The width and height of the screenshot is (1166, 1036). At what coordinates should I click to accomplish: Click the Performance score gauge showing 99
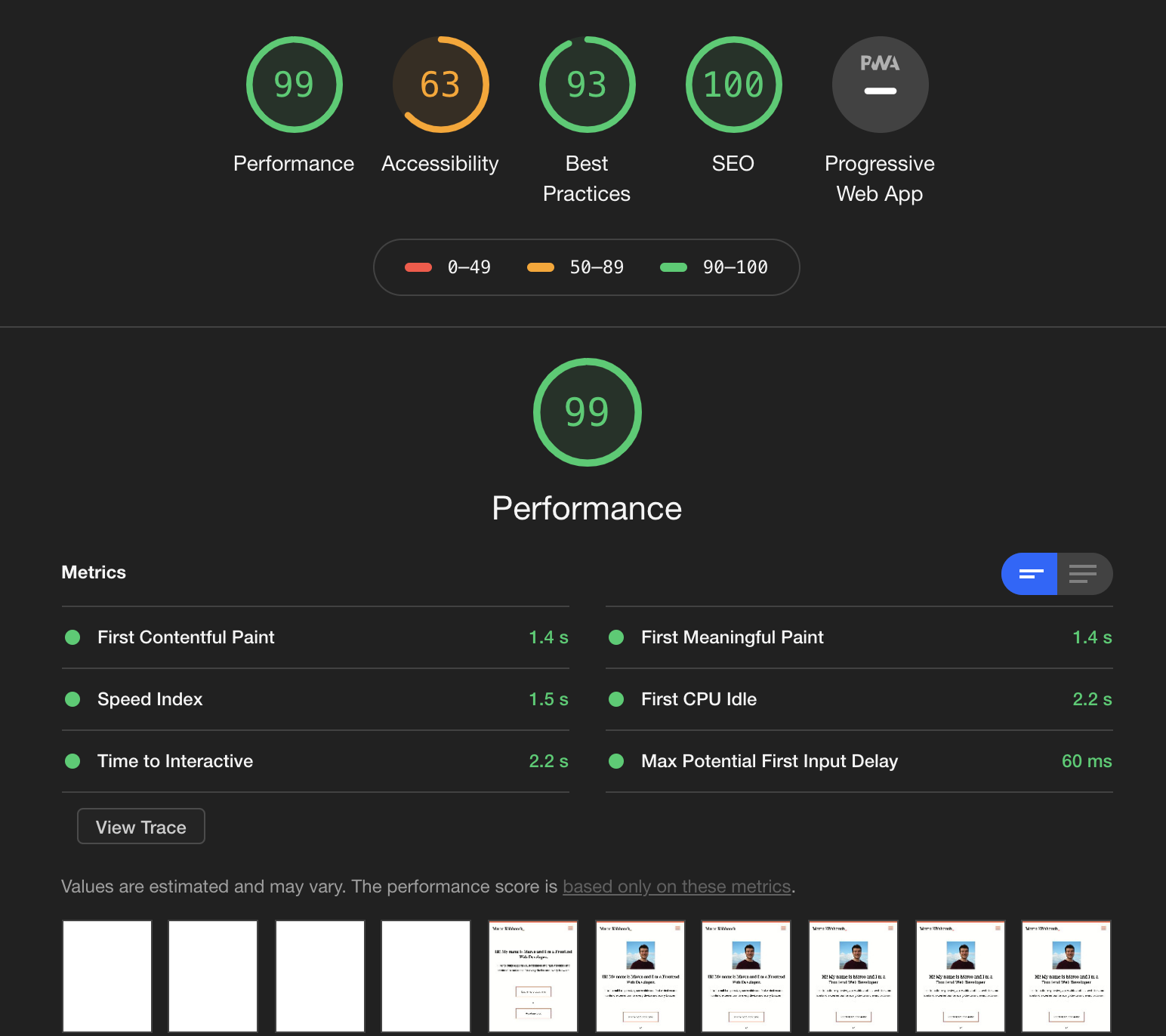(x=294, y=85)
